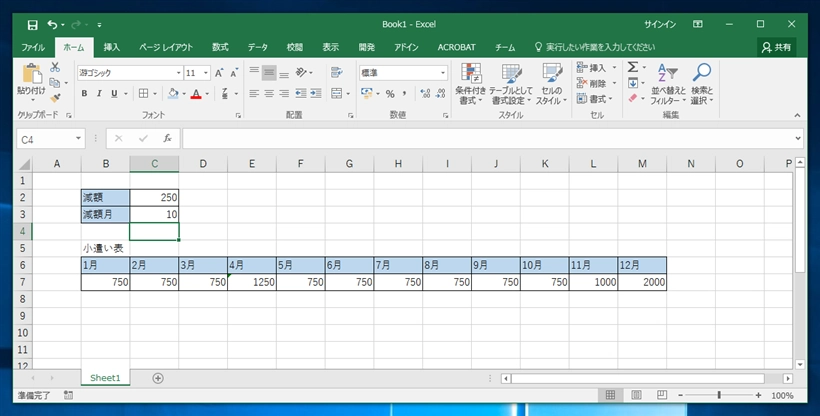Click the Clear eraser icon
Screen dimensions: 820x416
(x=633, y=98)
